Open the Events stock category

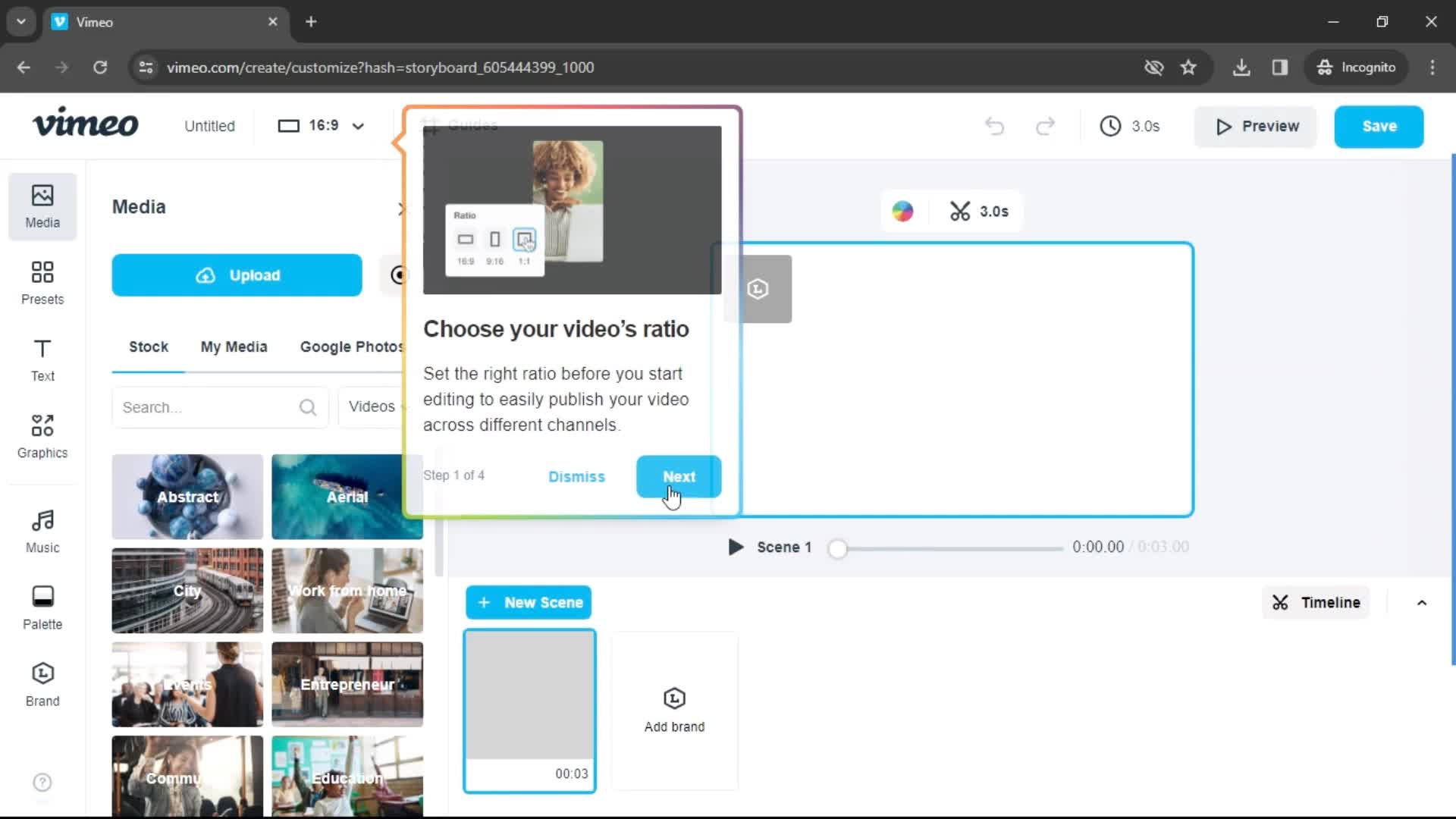coord(187,684)
